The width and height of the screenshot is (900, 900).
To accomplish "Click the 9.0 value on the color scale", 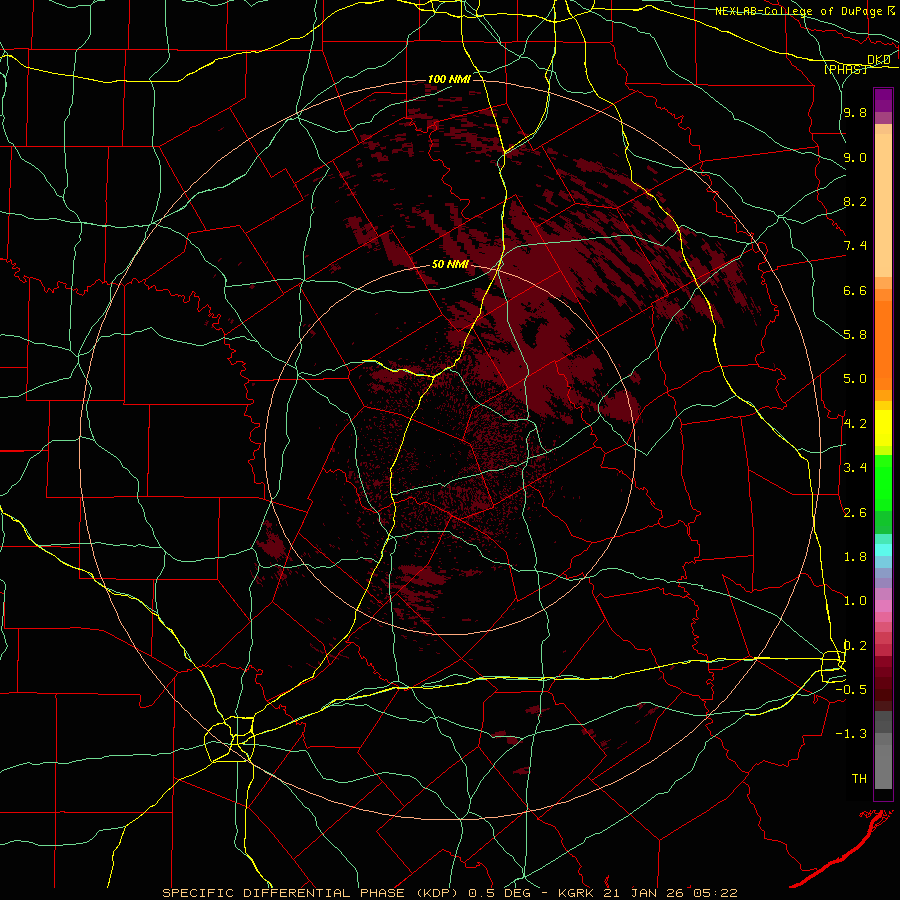I will tap(855, 157).
